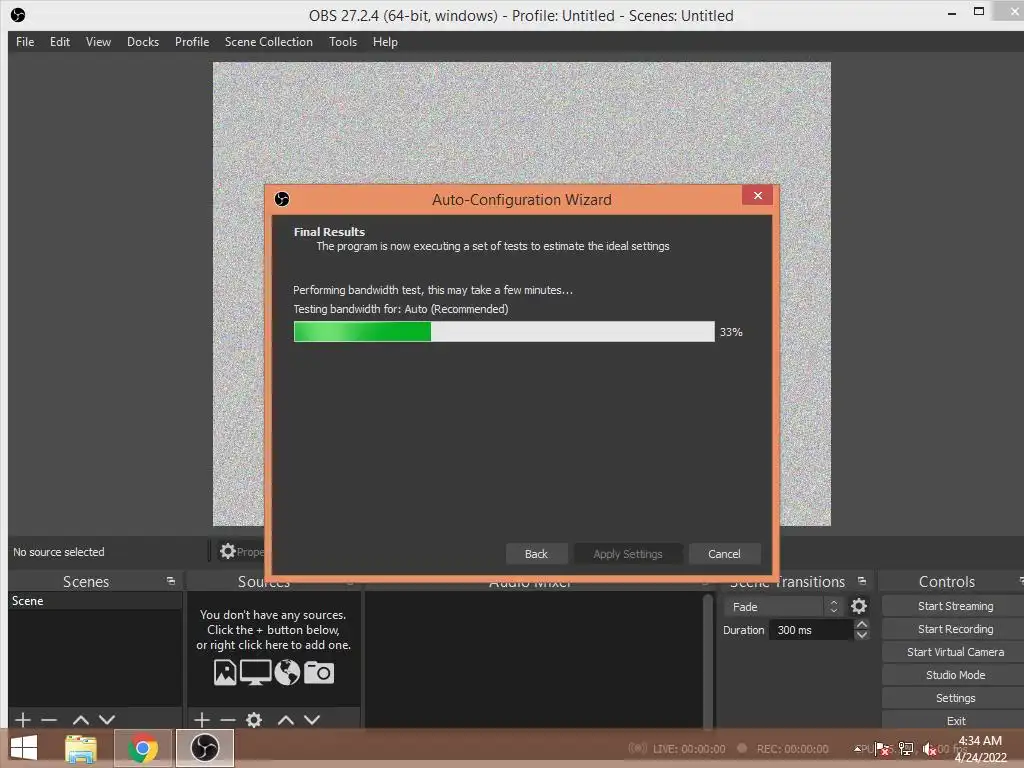
Task: Click Start Streaming in Controls
Action: (x=955, y=606)
